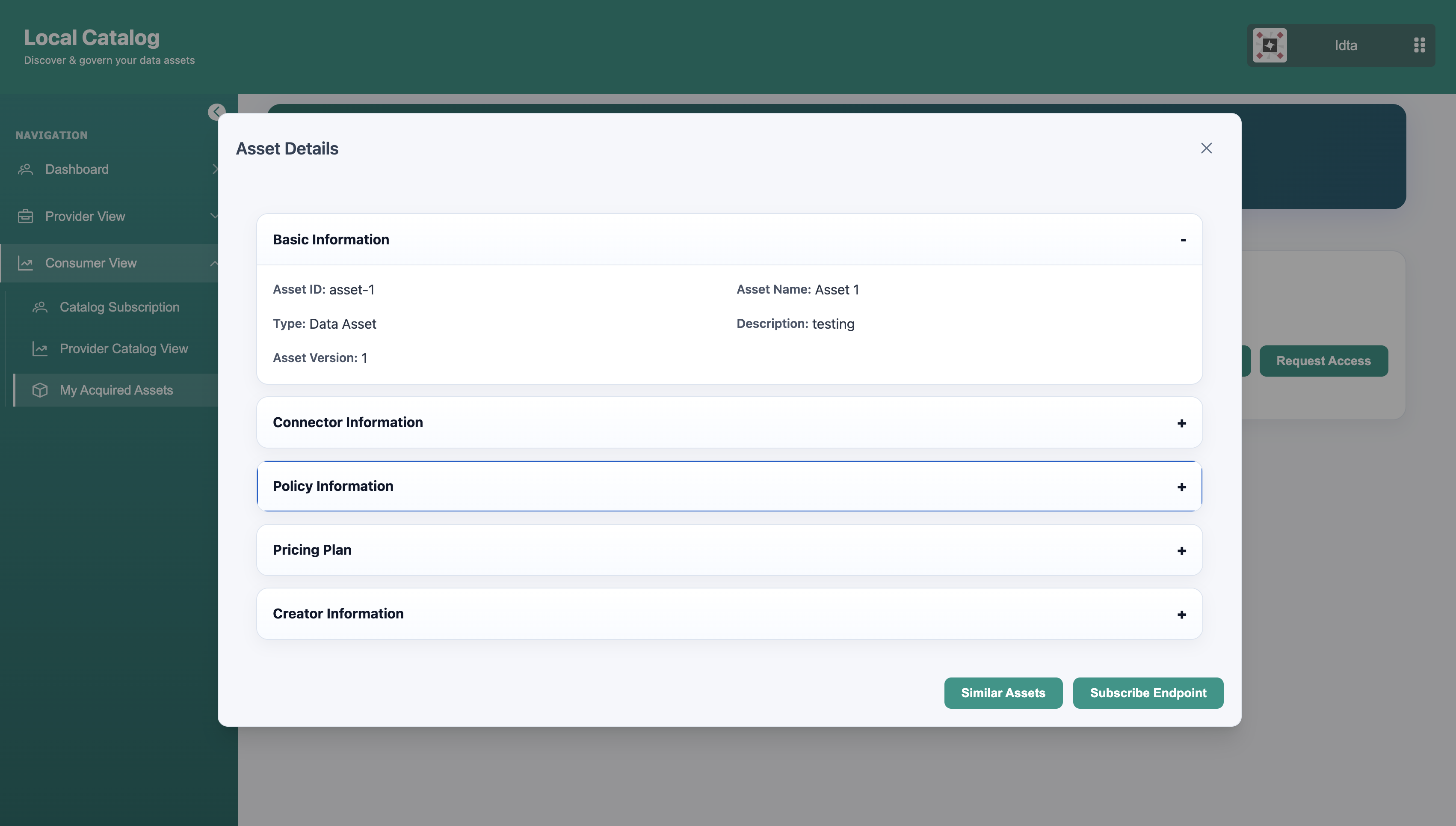Image resolution: width=1456 pixels, height=826 pixels.
Task: Collapse the Consumer View chevron
Action: [214, 263]
